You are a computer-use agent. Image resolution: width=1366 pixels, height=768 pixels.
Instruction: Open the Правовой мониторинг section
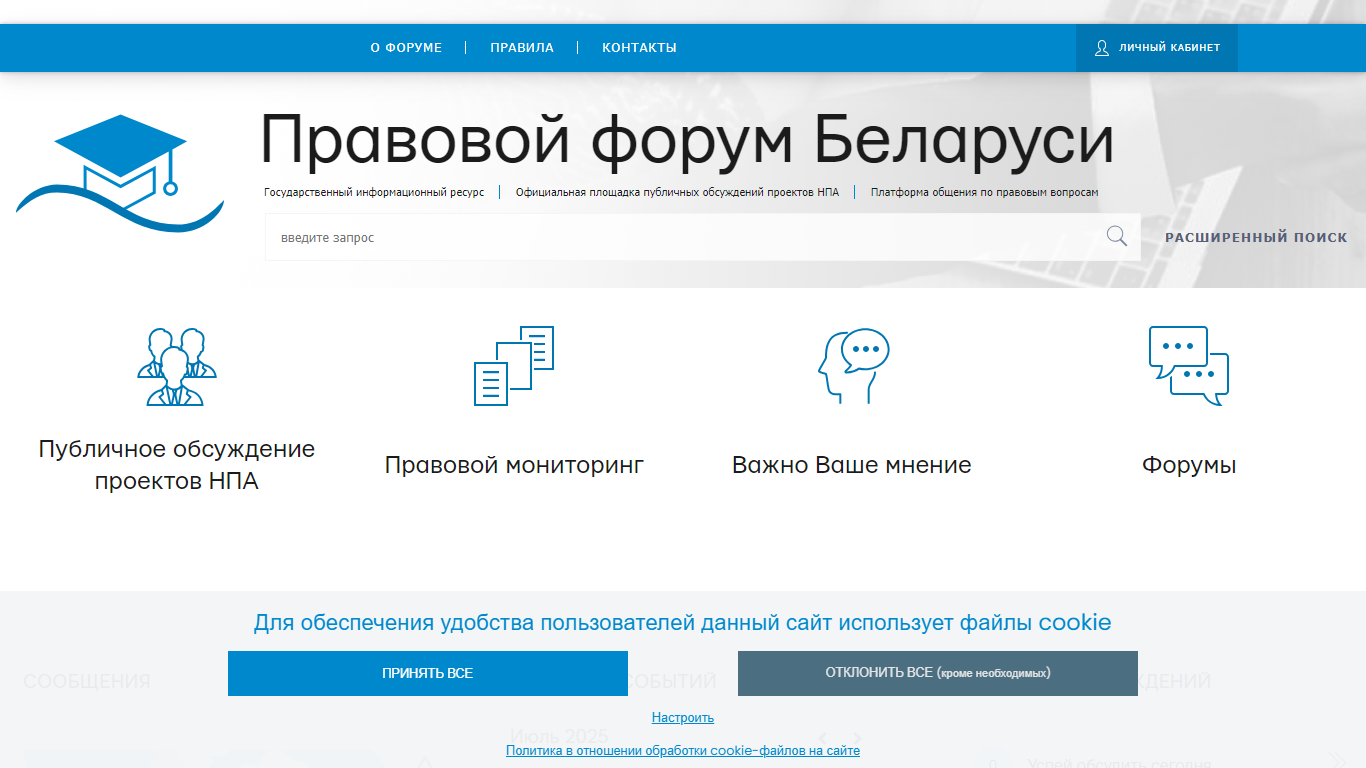[x=514, y=465]
